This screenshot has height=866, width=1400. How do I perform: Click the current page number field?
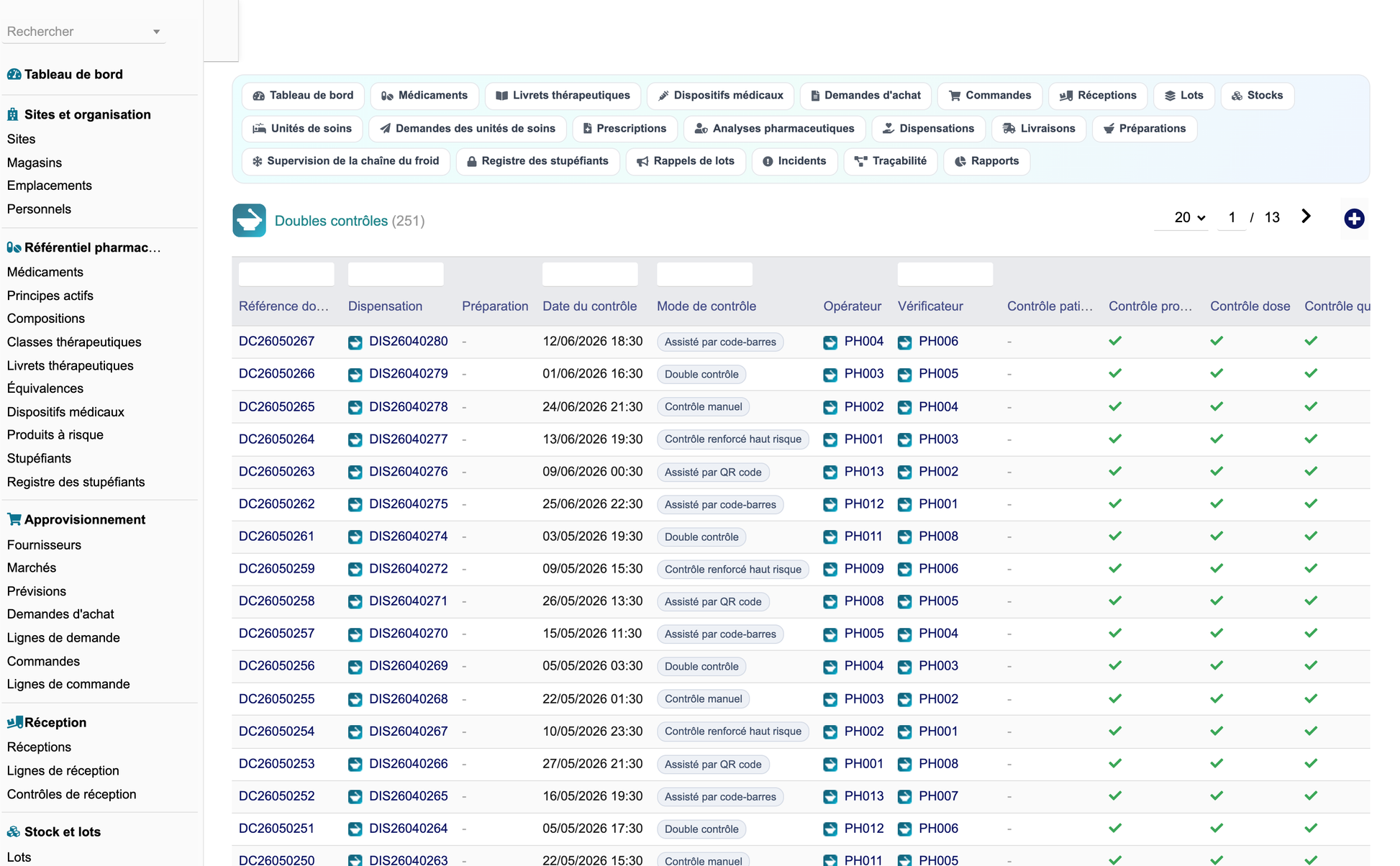pos(1232,217)
